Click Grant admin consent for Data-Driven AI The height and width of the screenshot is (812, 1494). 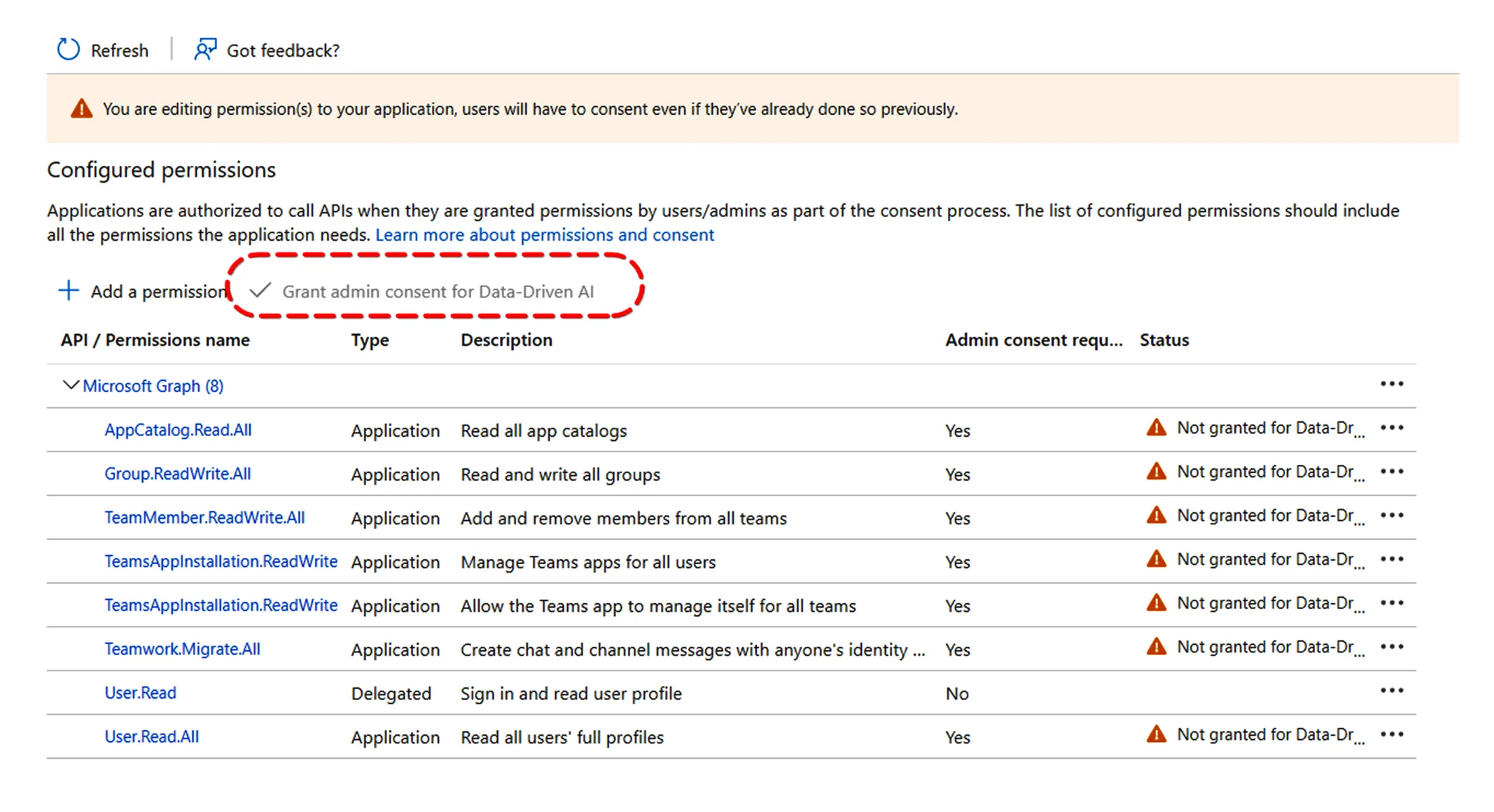pyautogui.click(x=438, y=291)
